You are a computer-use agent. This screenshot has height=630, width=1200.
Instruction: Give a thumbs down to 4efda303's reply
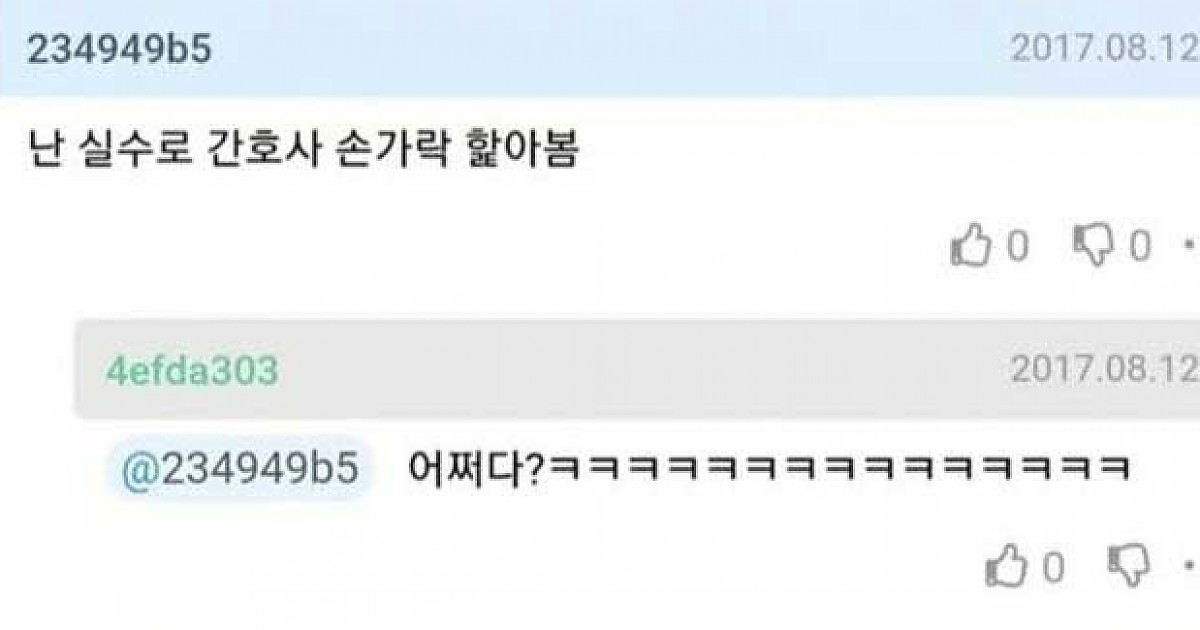click(1130, 566)
